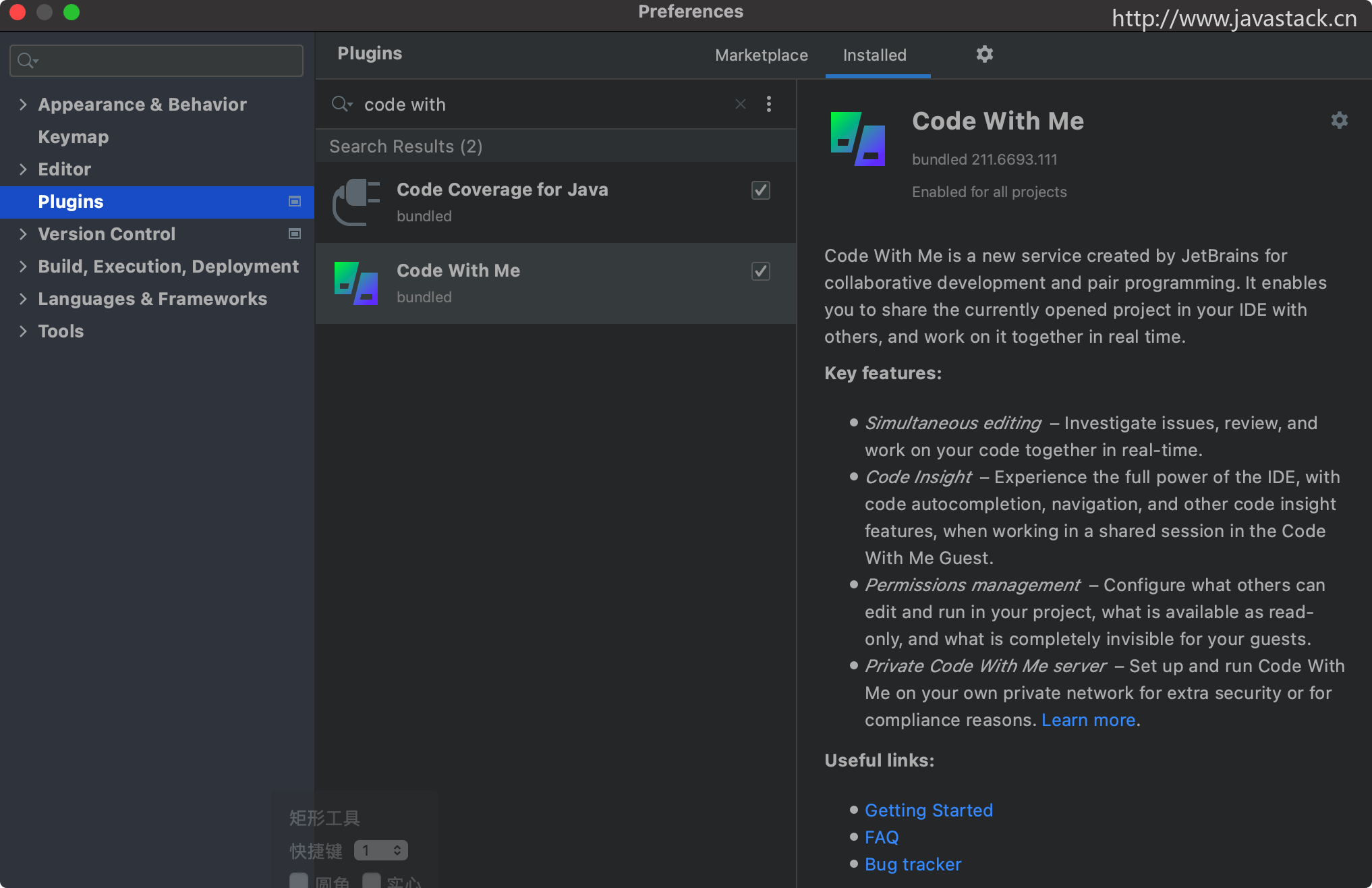Expand Build, Execution, Deployment section
Image resolution: width=1372 pixels, height=888 pixels.
point(23,267)
